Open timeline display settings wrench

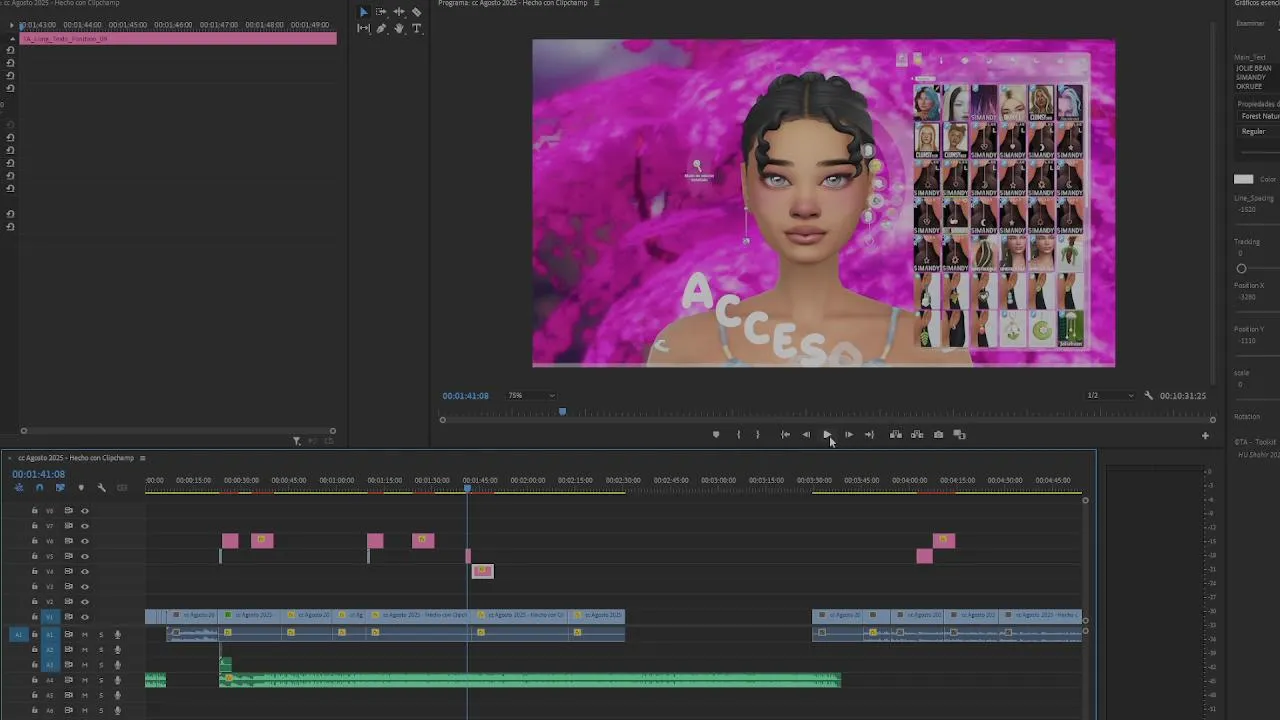[x=101, y=488]
